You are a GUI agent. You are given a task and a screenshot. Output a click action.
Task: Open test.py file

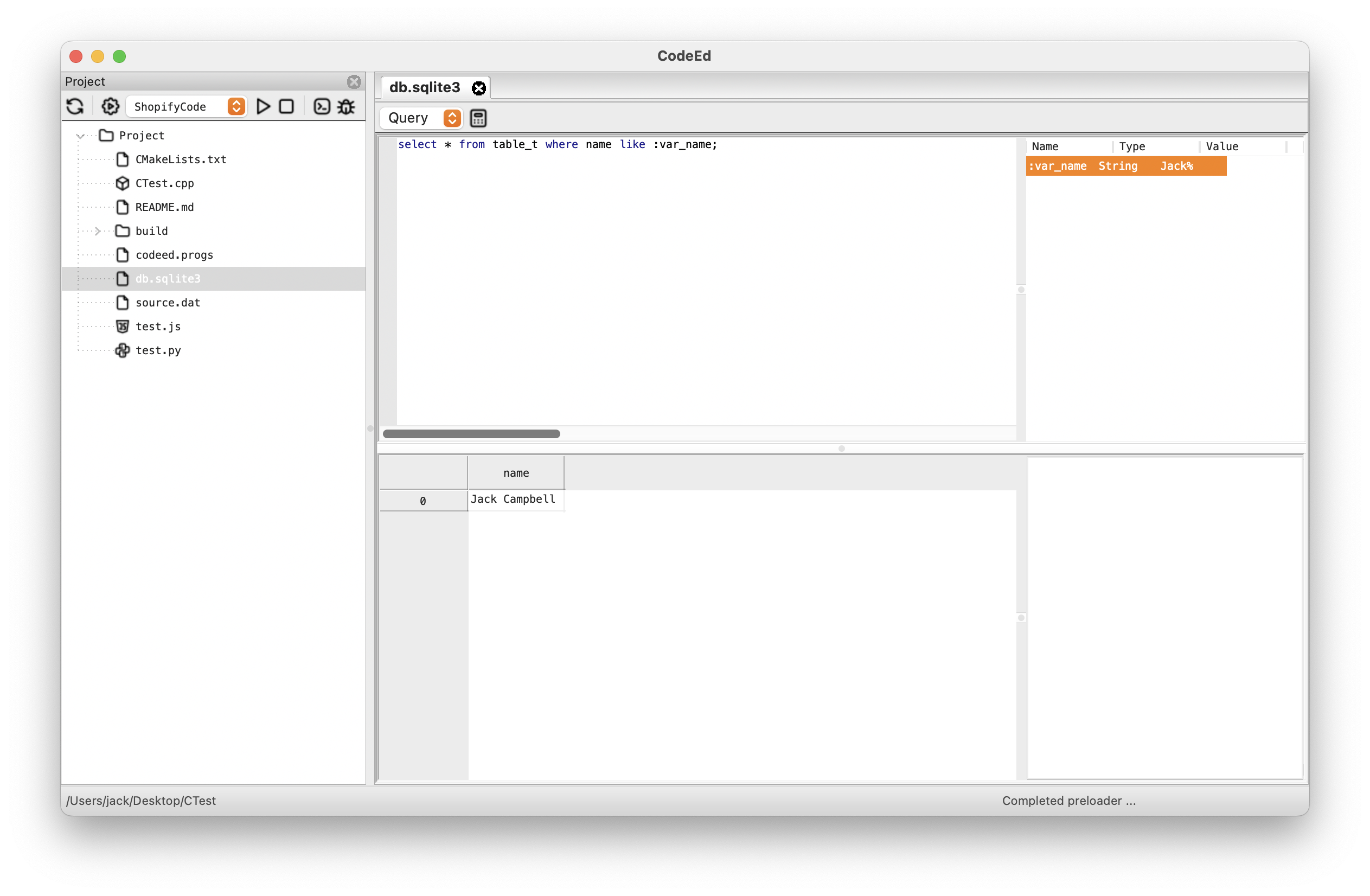tap(158, 350)
